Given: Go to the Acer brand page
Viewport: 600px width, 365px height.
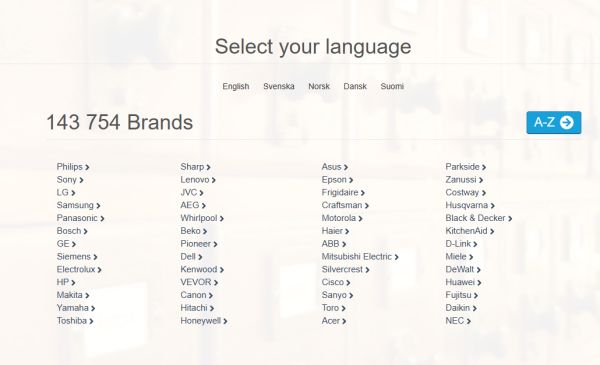Looking at the screenshot, I should [x=334, y=321].
